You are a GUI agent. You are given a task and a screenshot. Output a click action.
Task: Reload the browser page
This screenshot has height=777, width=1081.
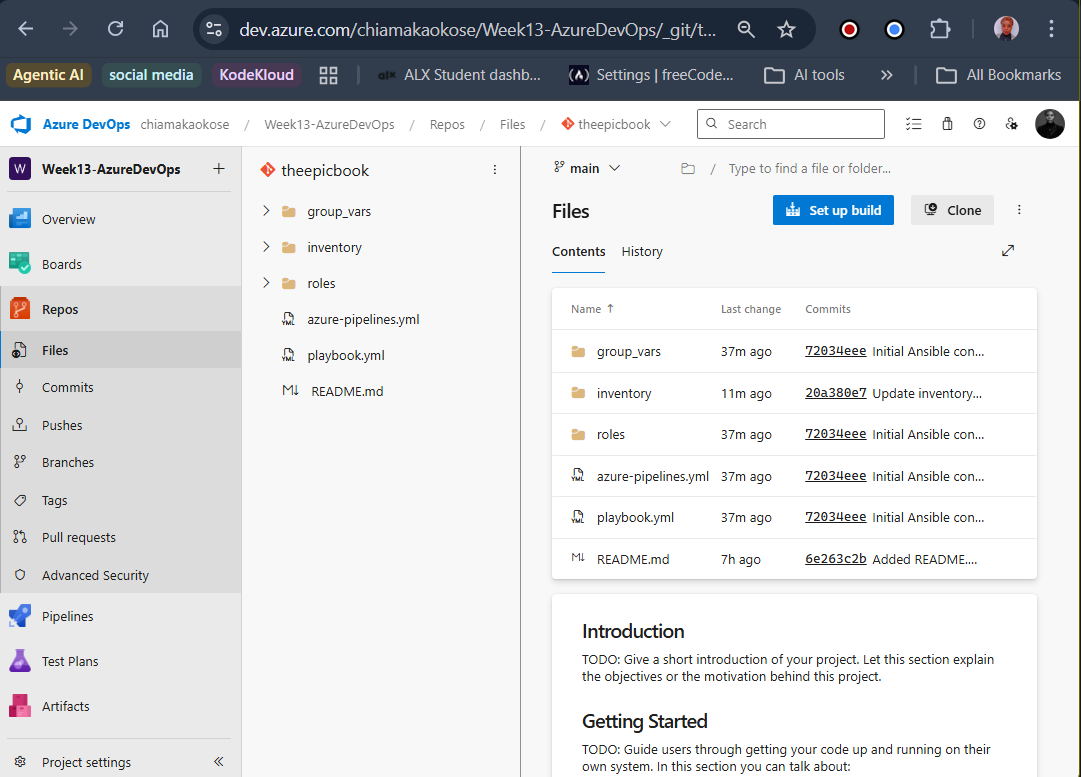tap(115, 29)
